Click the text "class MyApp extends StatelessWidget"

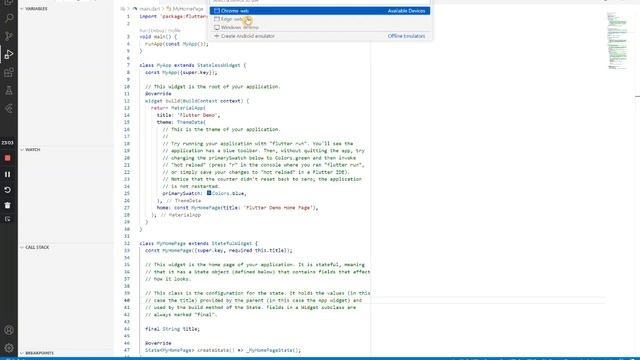190,65
